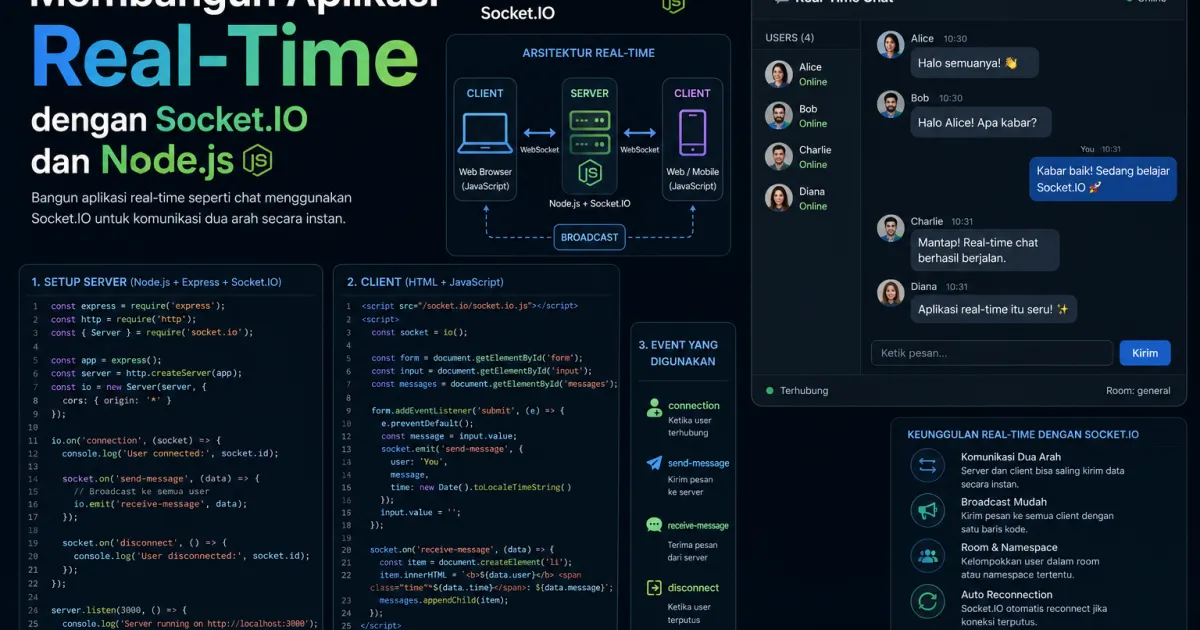Click the Komunikasi Dua Arah arrows icon
The image size is (1200, 630).
pyautogui.click(x=927, y=465)
